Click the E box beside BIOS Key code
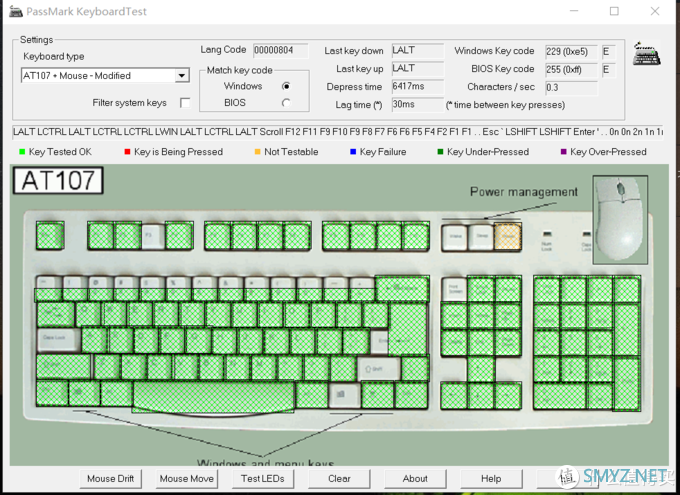Screen dimensions: 680x495 click(608, 69)
